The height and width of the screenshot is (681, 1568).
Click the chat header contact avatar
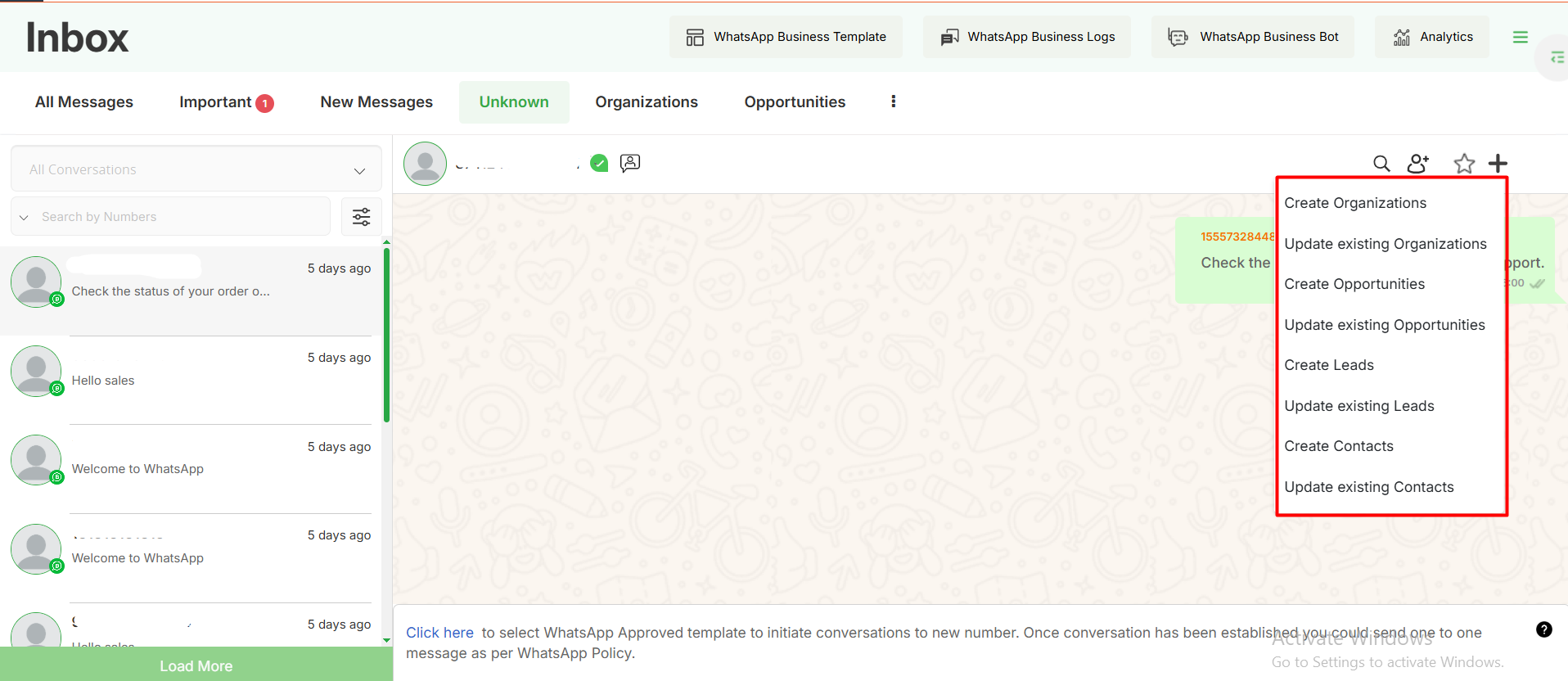[425, 164]
